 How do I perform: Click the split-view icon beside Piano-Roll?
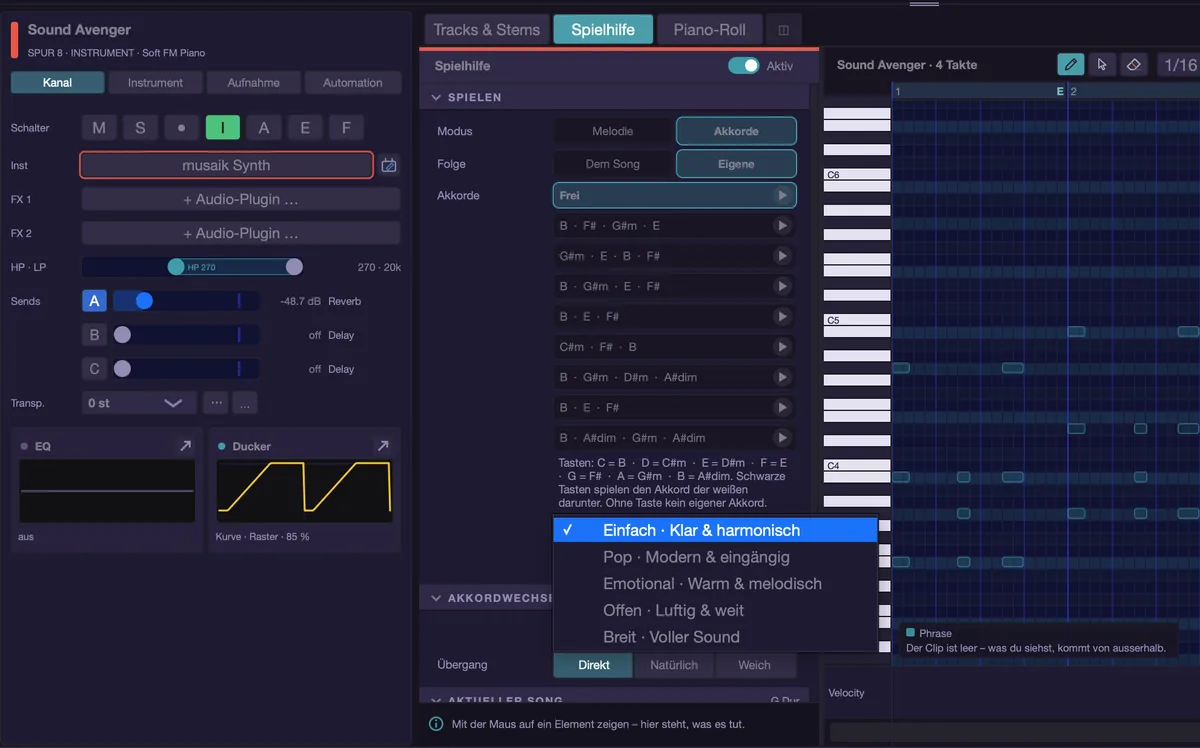(783, 30)
